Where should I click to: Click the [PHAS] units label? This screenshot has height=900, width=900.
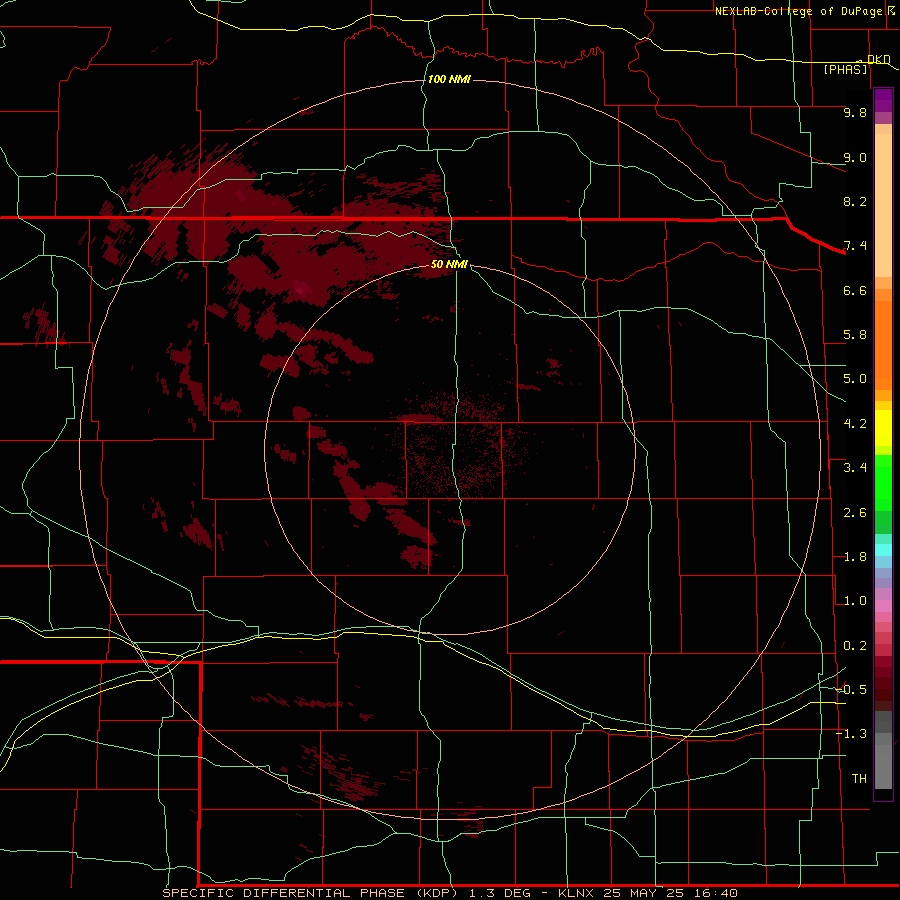click(x=845, y=69)
